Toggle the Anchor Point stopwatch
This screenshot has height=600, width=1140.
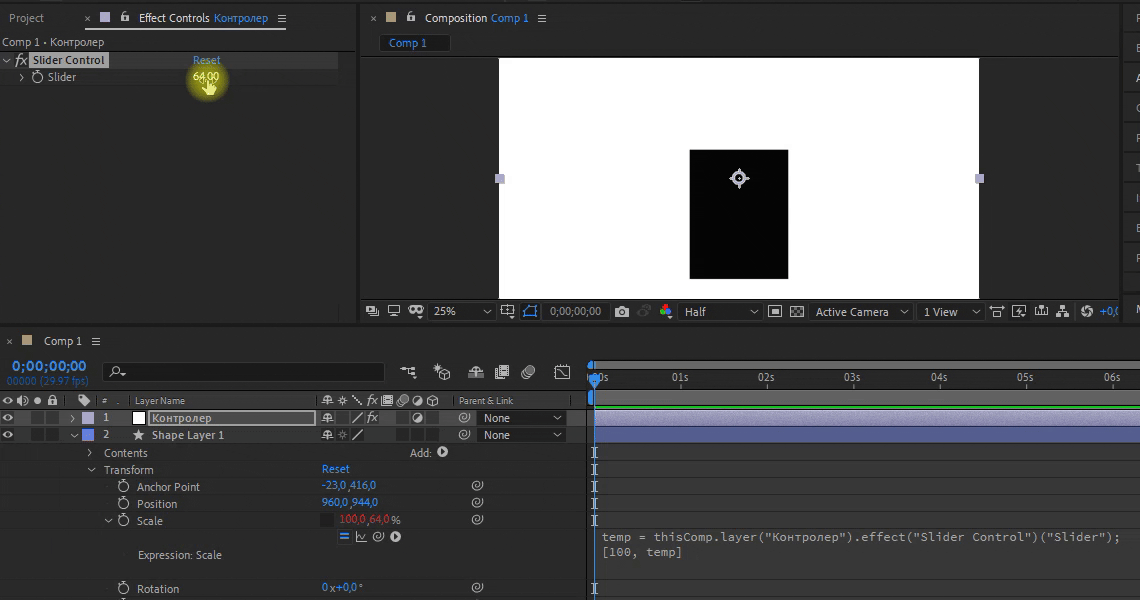(124, 486)
